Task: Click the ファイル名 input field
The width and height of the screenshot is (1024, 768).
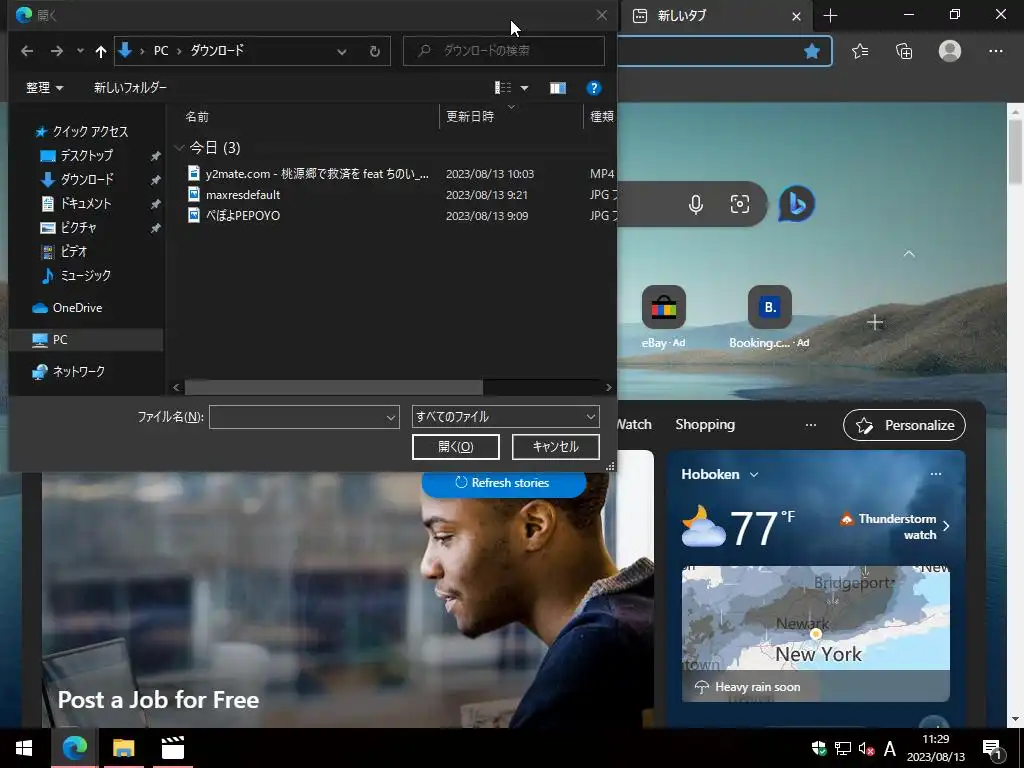Action: (297, 417)
